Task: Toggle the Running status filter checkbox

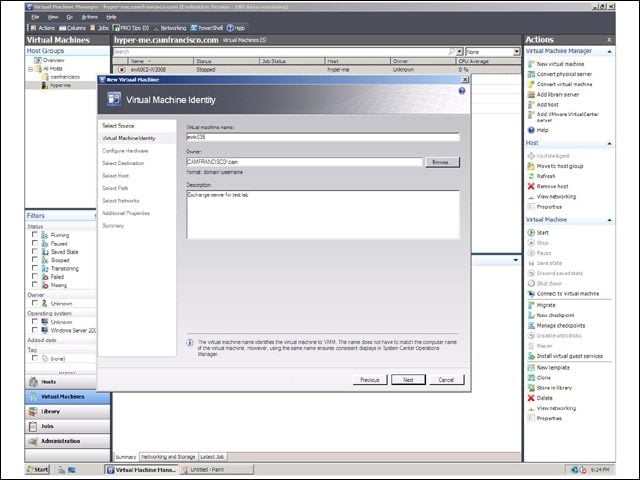Action: pyautogui.click(x=35, y=235)
